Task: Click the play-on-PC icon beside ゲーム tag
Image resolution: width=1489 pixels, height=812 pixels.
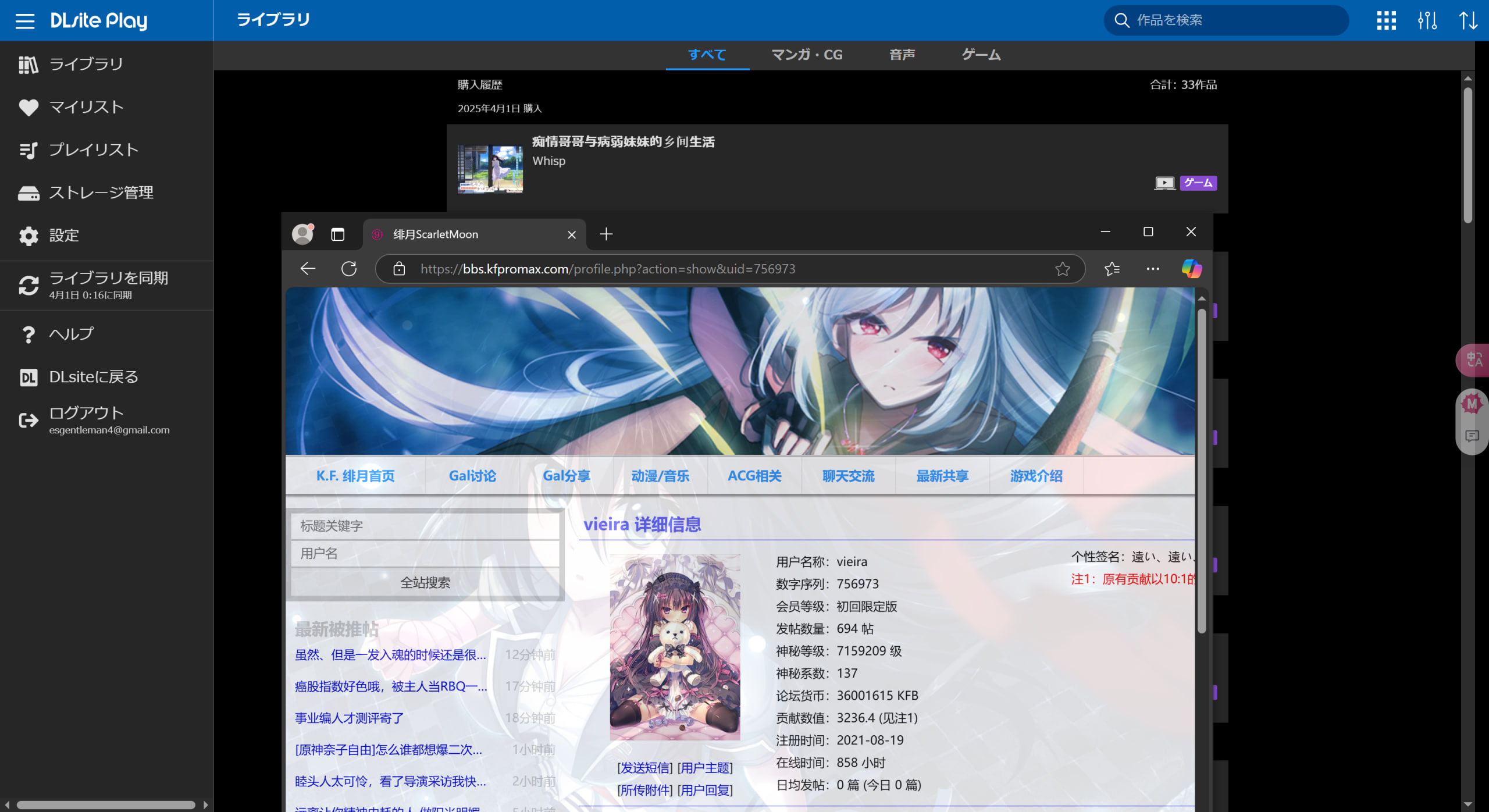Action: pyautogui.click(x=1164, y=183)
